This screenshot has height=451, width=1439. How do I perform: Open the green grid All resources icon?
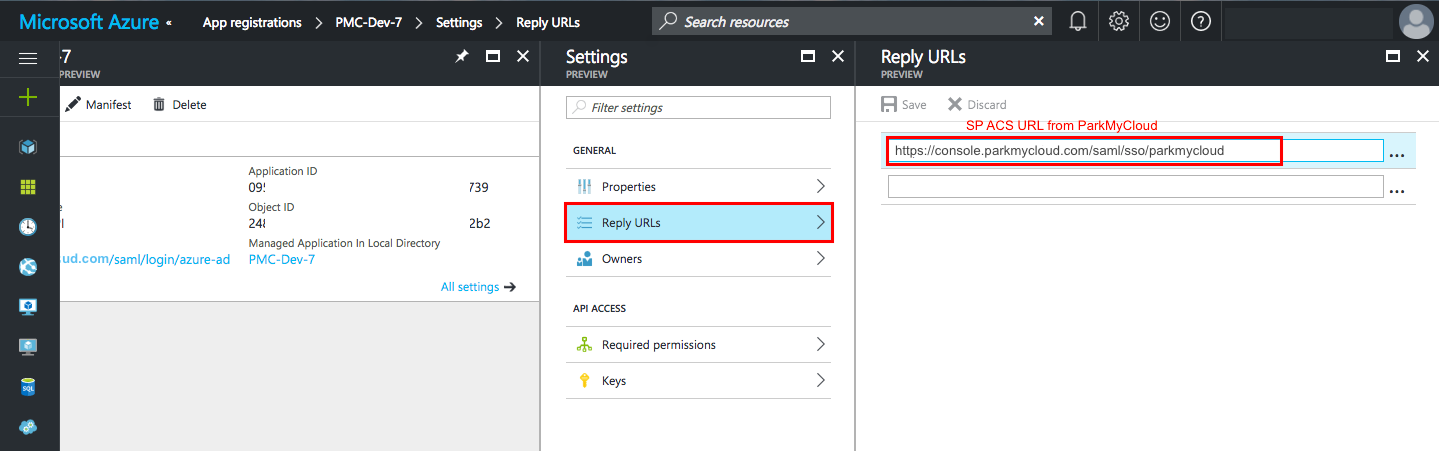pyautogui.click(x=28, y=187)
